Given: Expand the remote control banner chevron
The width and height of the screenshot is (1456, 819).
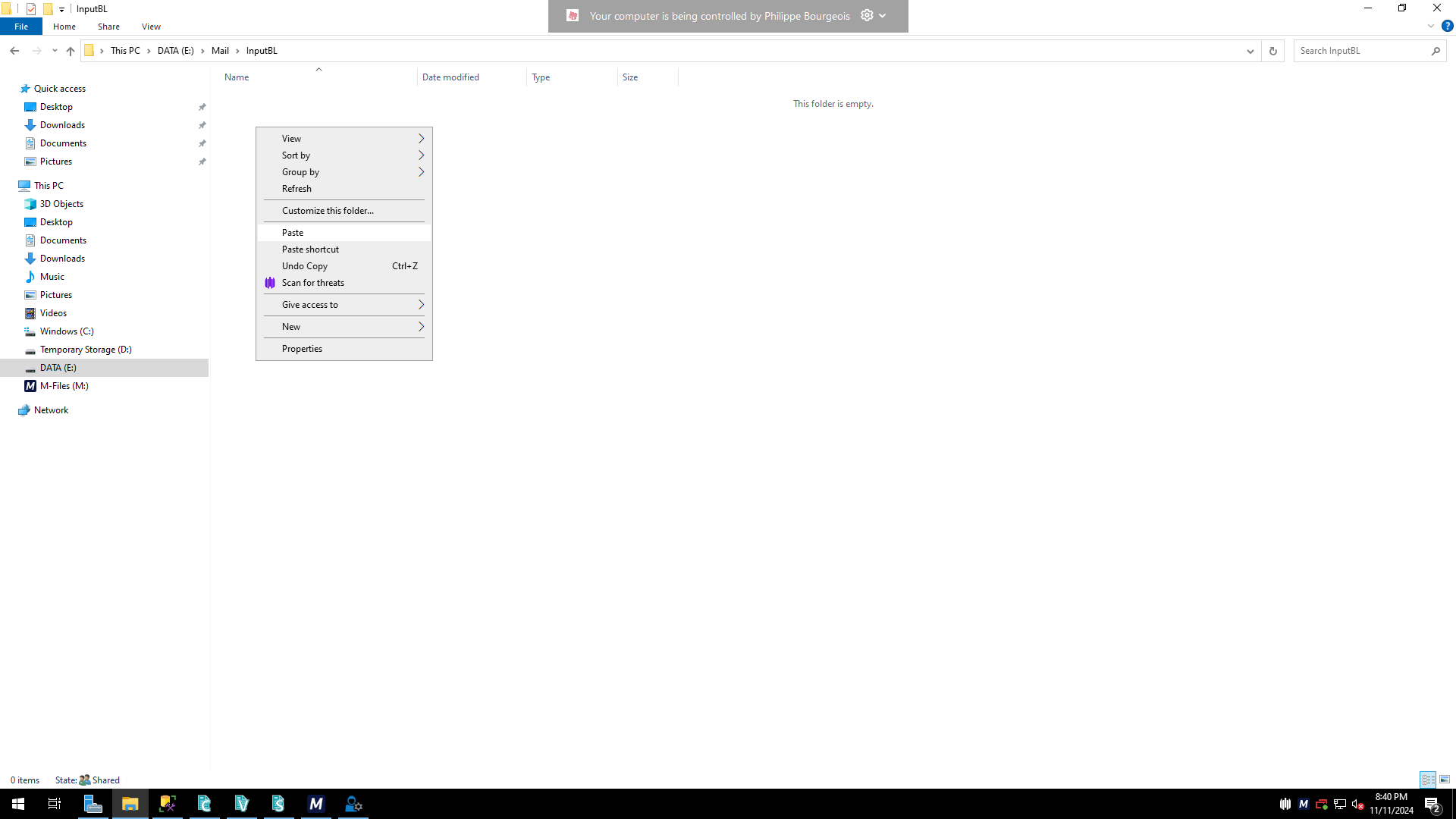Looking at the screenshot, I should coord(883,16).
